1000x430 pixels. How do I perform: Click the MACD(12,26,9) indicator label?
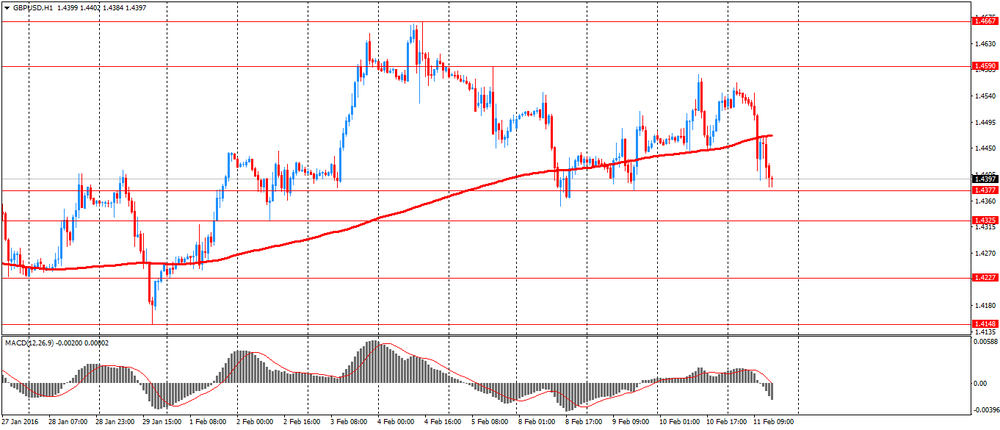click(x=27, y=343)
